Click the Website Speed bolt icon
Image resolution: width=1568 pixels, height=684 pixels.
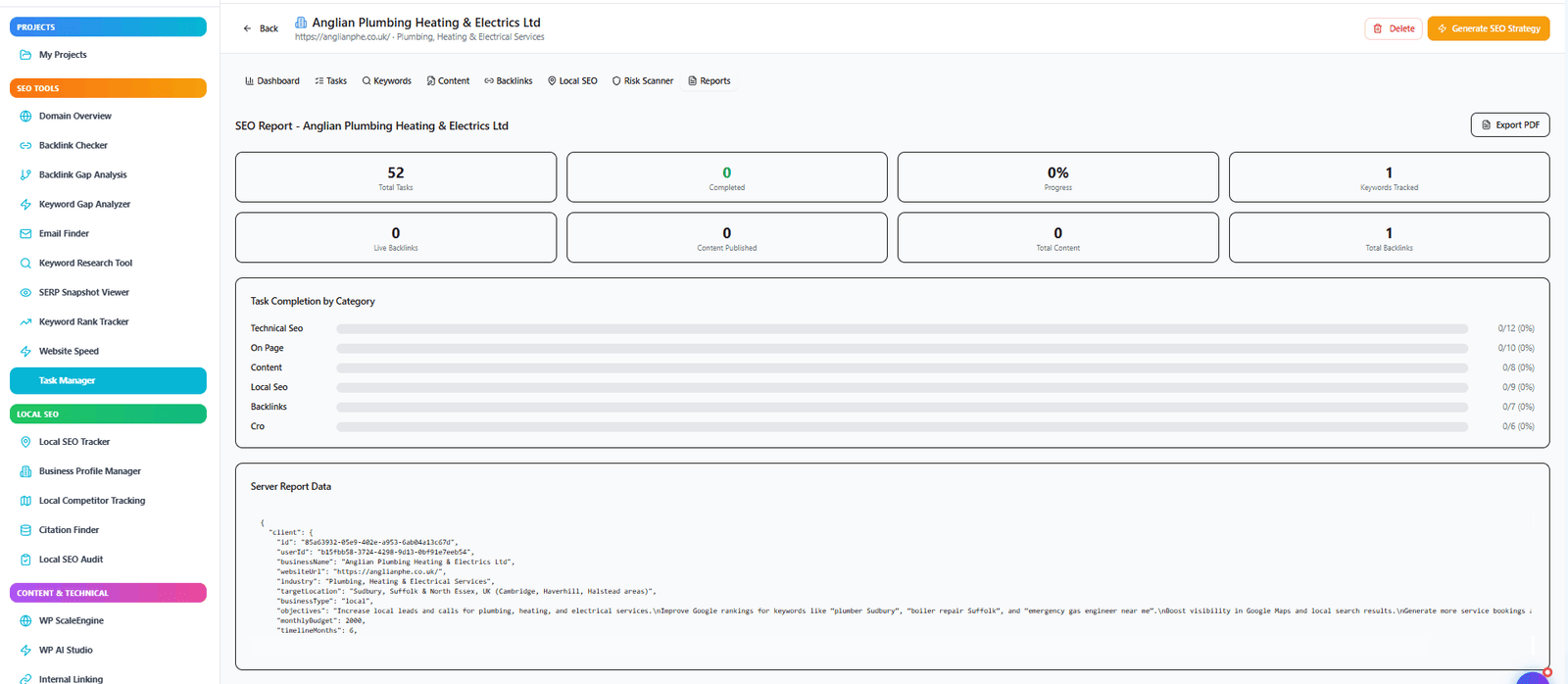[25, 351]
